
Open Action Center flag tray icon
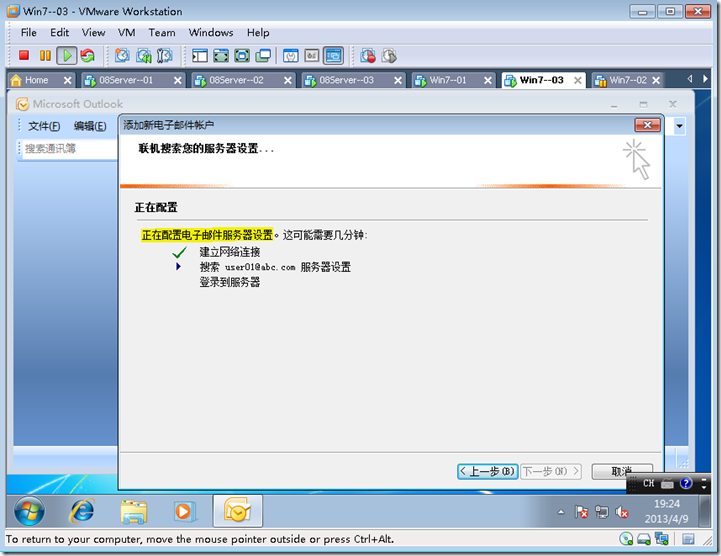tap(581, 512)
